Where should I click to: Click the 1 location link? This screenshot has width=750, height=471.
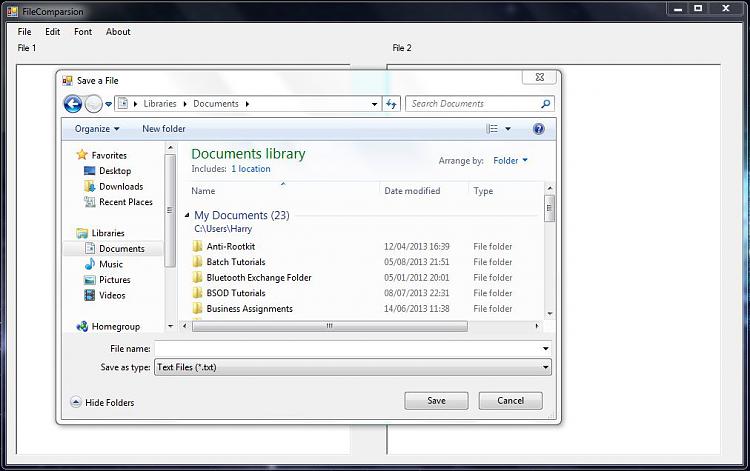[251, 169]
